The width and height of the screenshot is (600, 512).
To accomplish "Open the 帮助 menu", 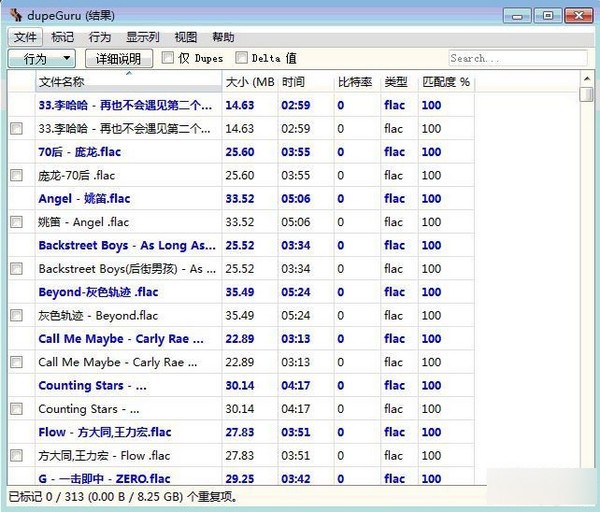I will (224, 37).
